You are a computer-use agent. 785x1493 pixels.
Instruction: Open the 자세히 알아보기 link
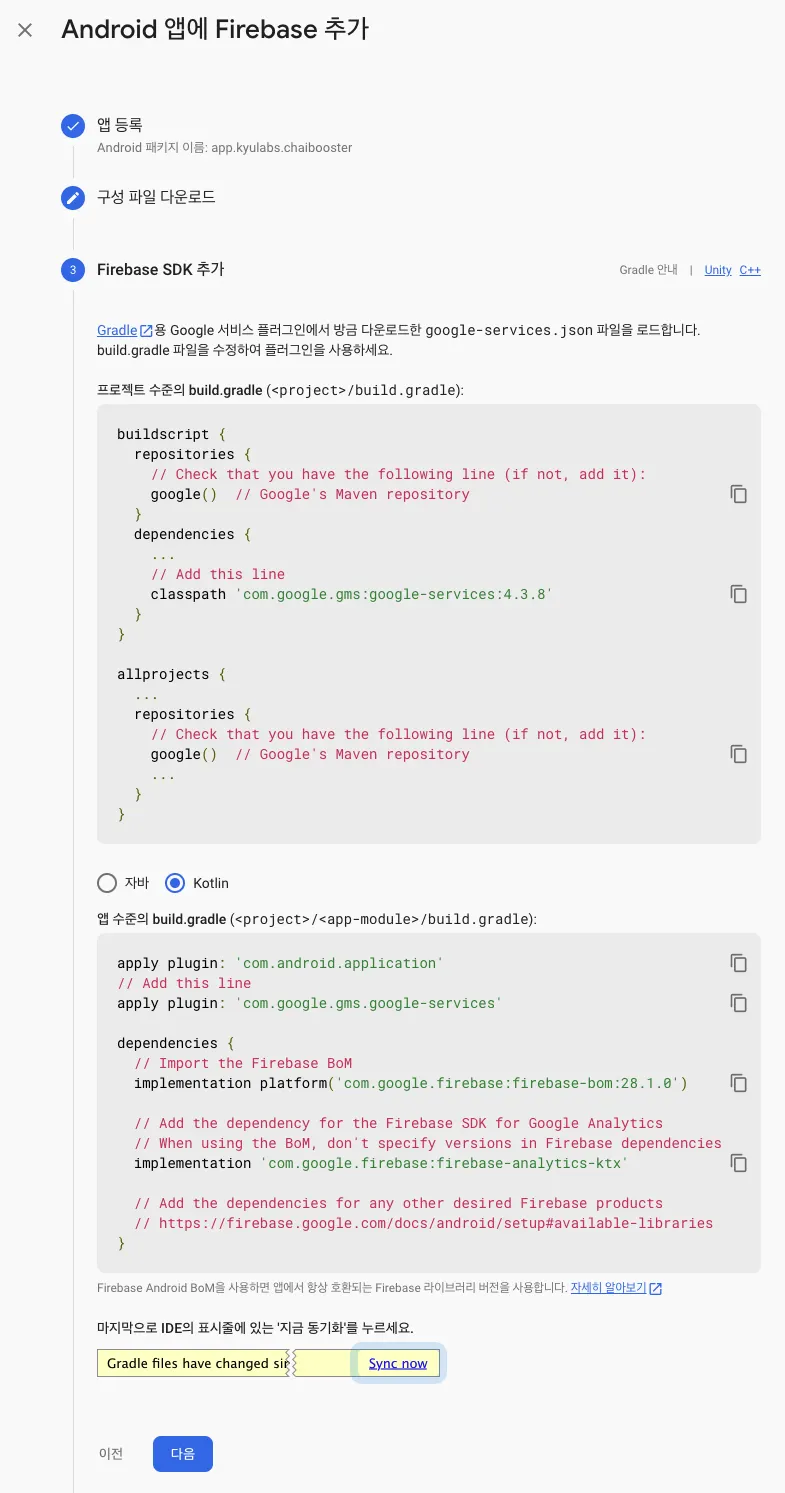pyautogui.click(x=609, y=1288)
